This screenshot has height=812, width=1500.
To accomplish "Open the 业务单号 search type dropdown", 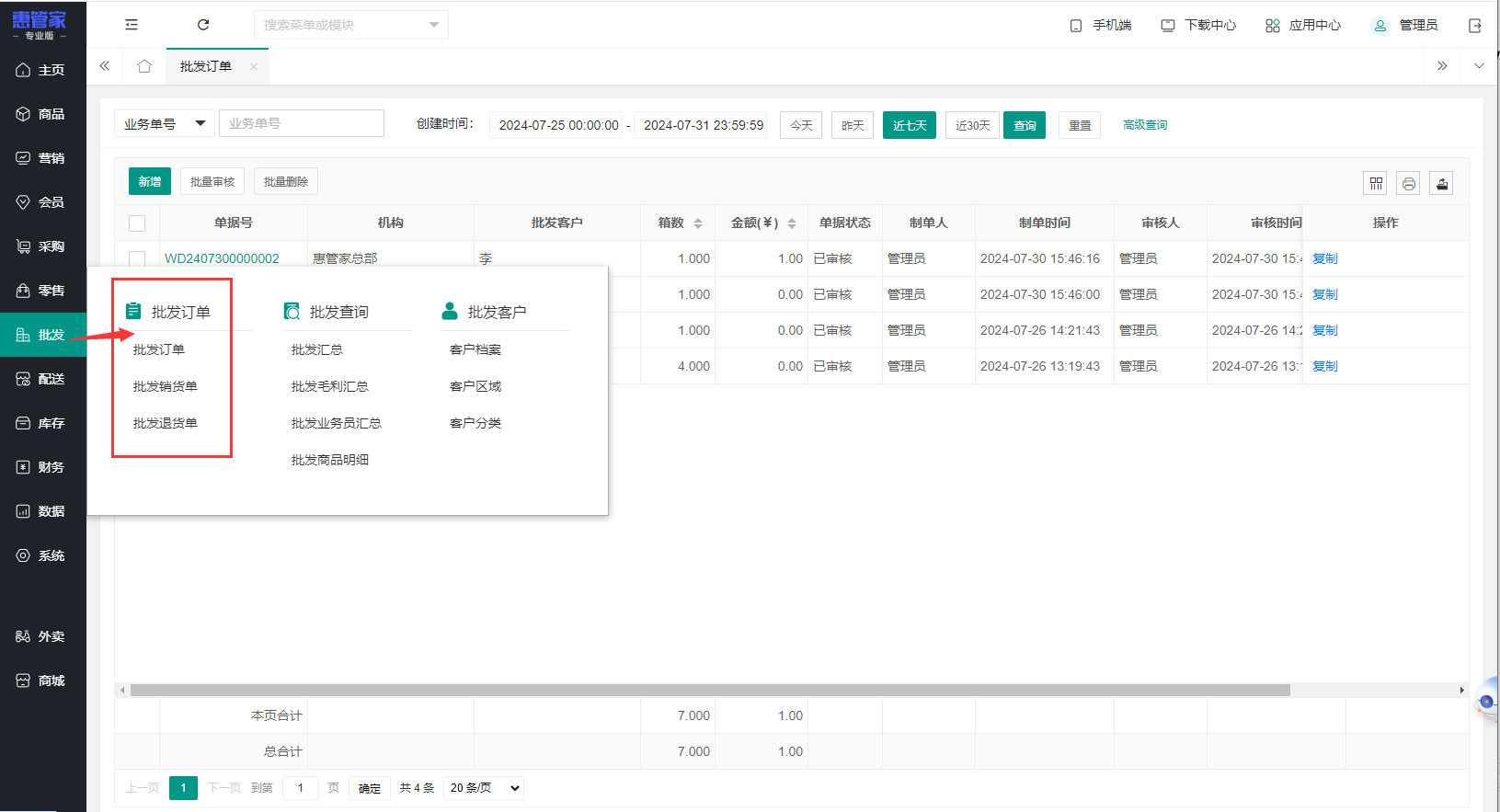I will [x=165, y=124].
